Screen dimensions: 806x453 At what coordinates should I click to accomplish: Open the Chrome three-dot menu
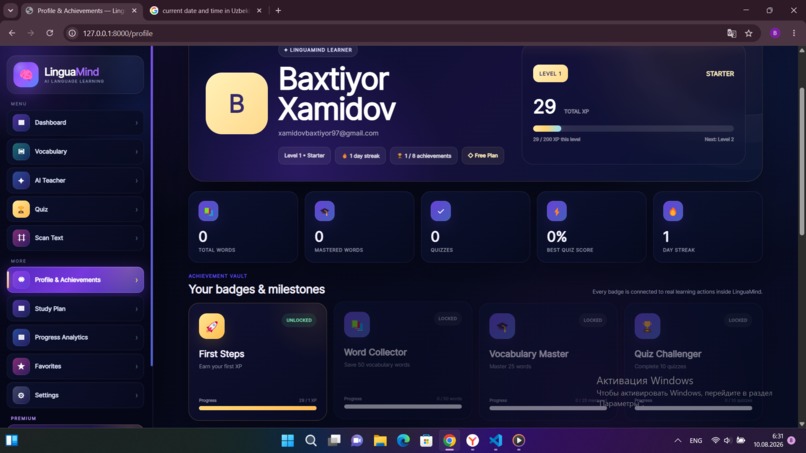[794, 33]
